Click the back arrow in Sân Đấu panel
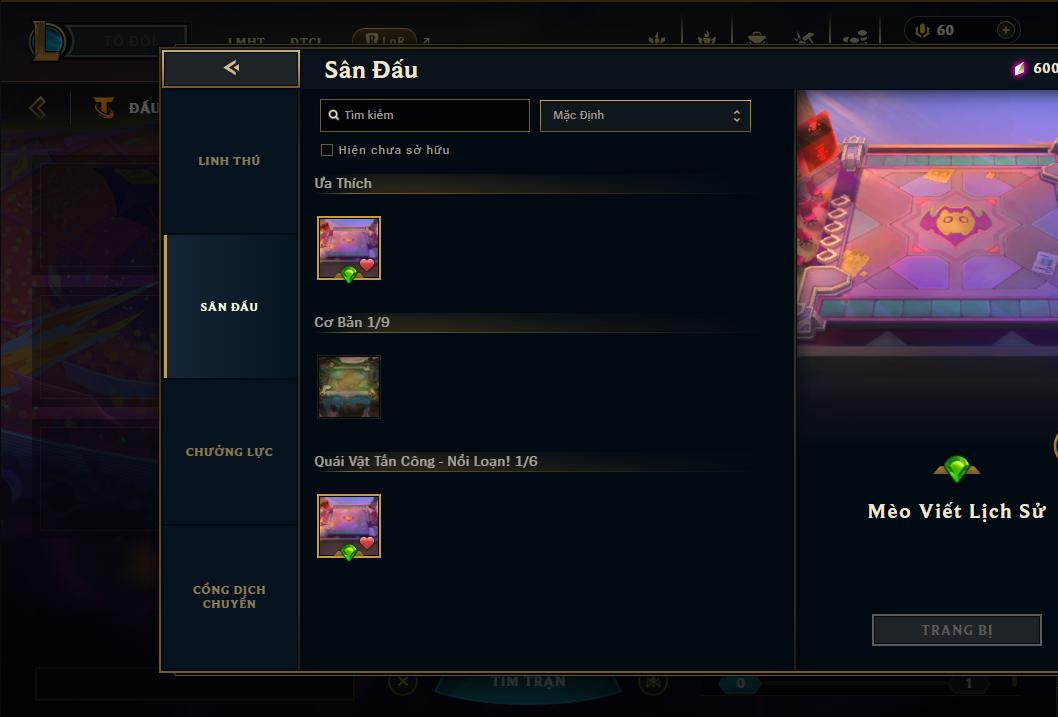The width and height of the screenshot is (1058, 717). coord(231,67)
